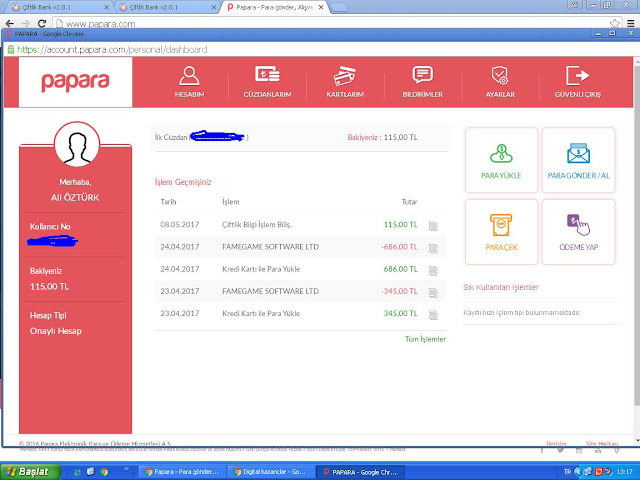Open receipt icon for -686,00 TL transaction
Viewport: 640px width, 480px height.
click(x=433, y=248)
